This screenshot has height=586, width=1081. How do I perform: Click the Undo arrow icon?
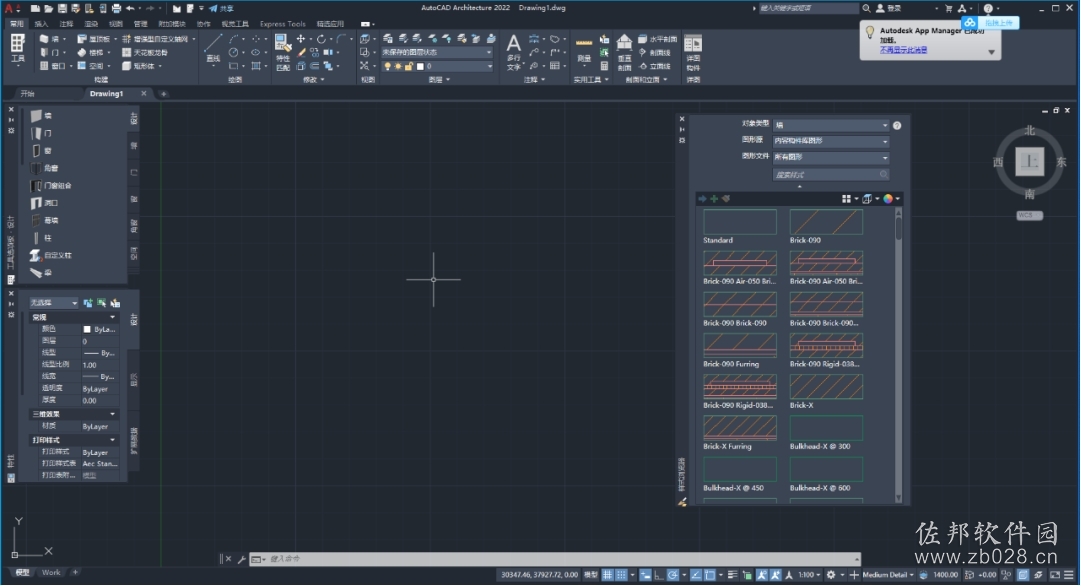(130, 8)
